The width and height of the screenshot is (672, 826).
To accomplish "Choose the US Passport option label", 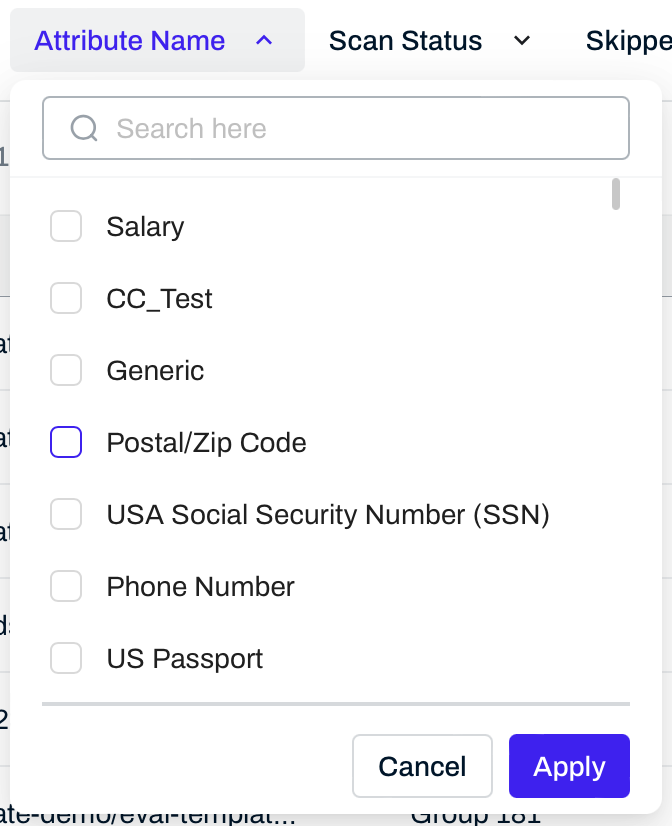I will point(185,659).
